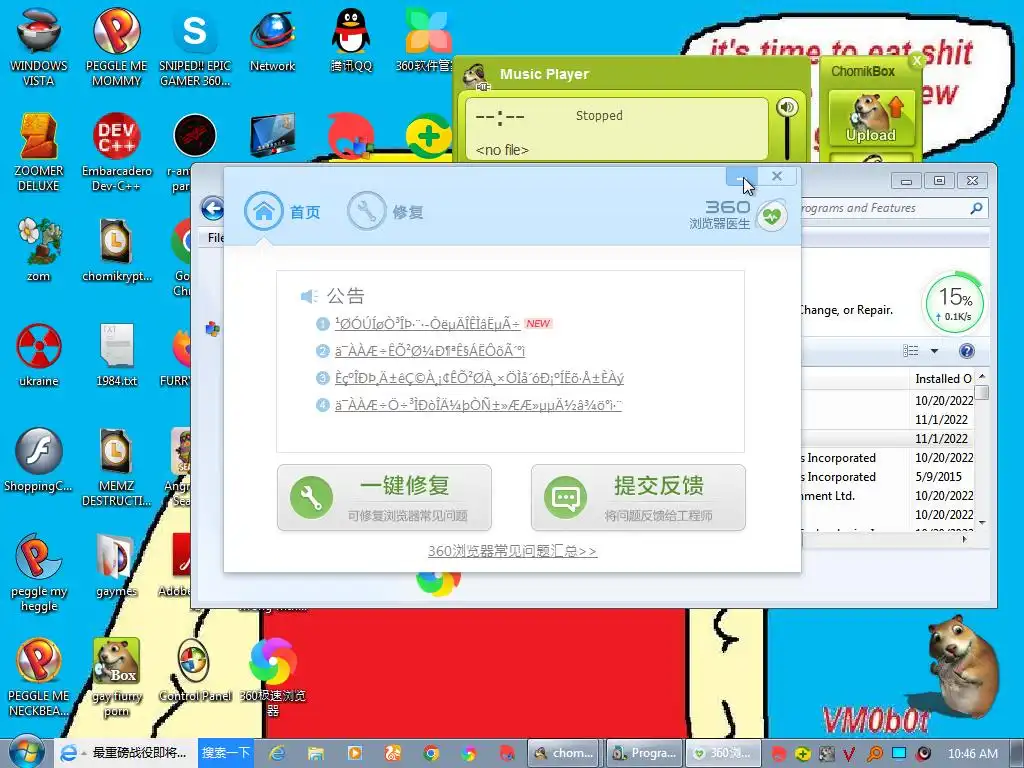Switch to the Progra... taskbar window button
The image size is (1024, 768).
tap(644, 753)
